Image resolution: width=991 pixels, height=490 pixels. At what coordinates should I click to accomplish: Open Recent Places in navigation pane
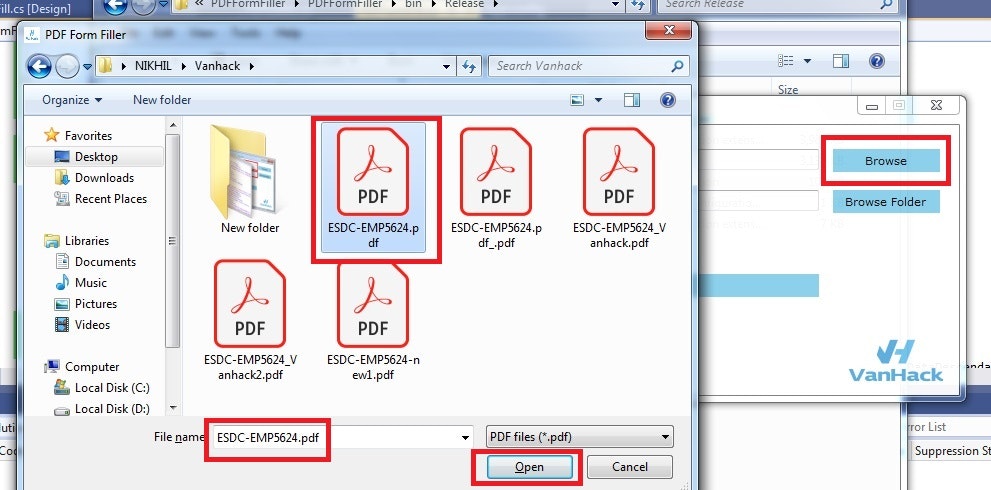[111, 199]
